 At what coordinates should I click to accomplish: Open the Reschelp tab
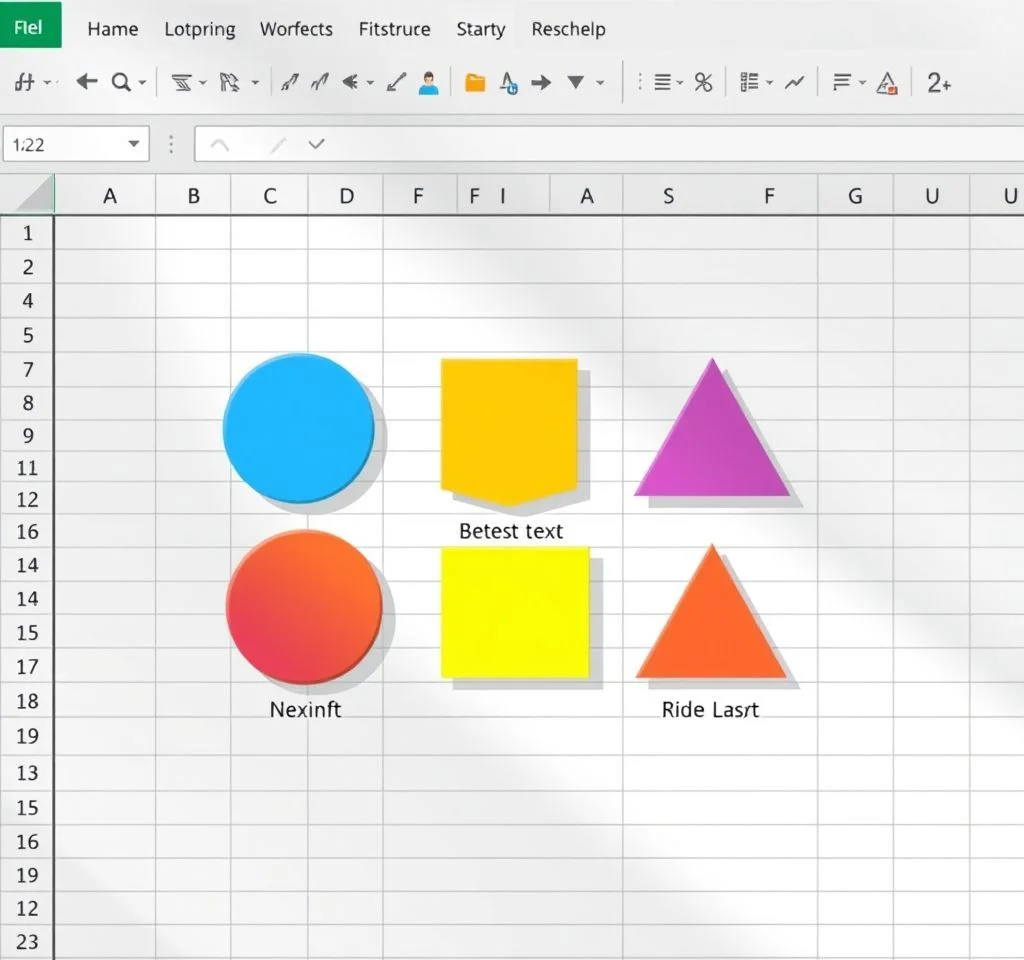pyautogui.click(x=568, y=29)
